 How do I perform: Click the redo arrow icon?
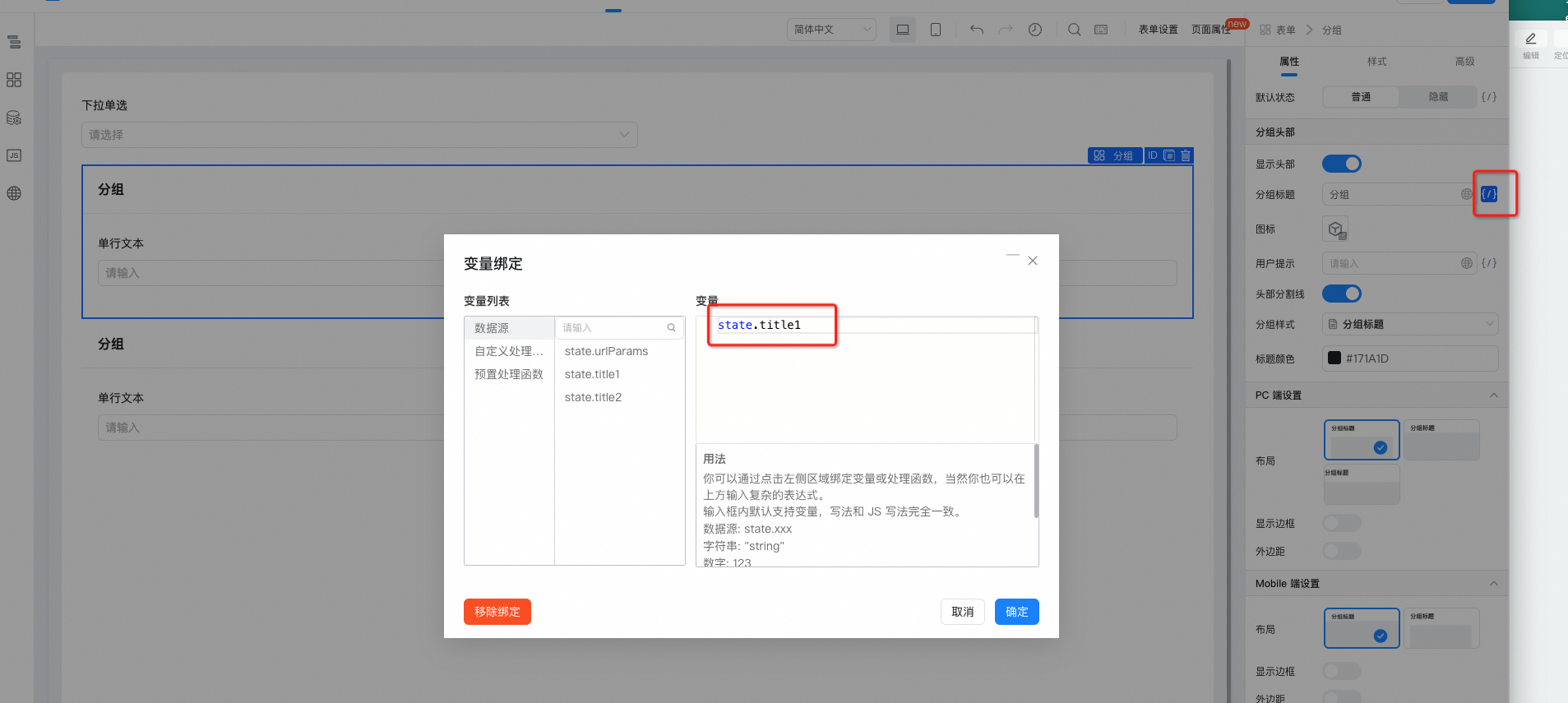(x=1006, y=30)
